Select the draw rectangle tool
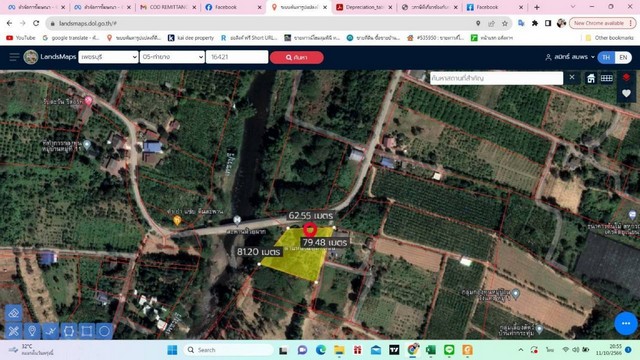 coord(87,331)
